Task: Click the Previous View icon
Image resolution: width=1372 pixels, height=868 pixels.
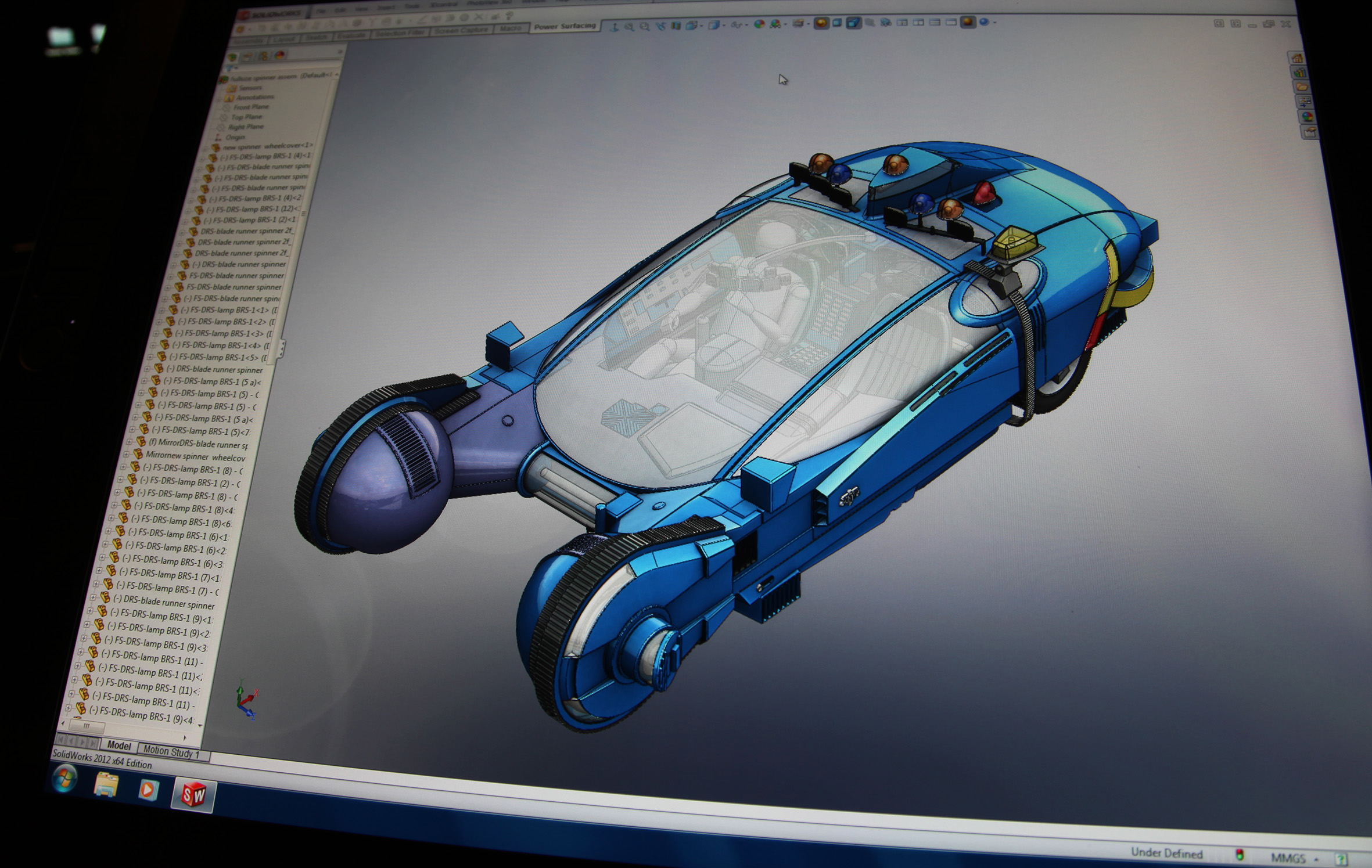Action: tap(660, 26)
